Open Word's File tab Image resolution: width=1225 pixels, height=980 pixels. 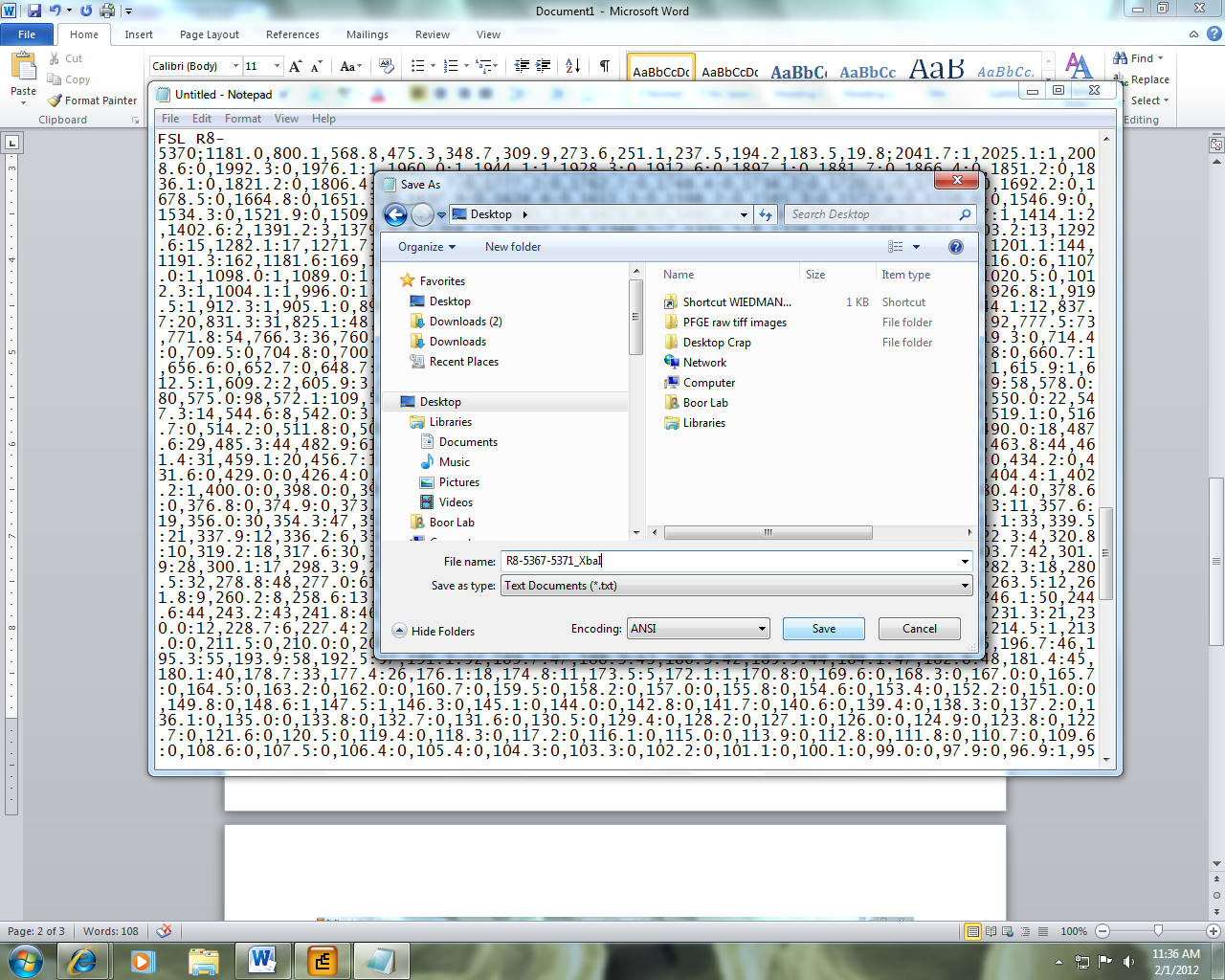pos(27,34)
